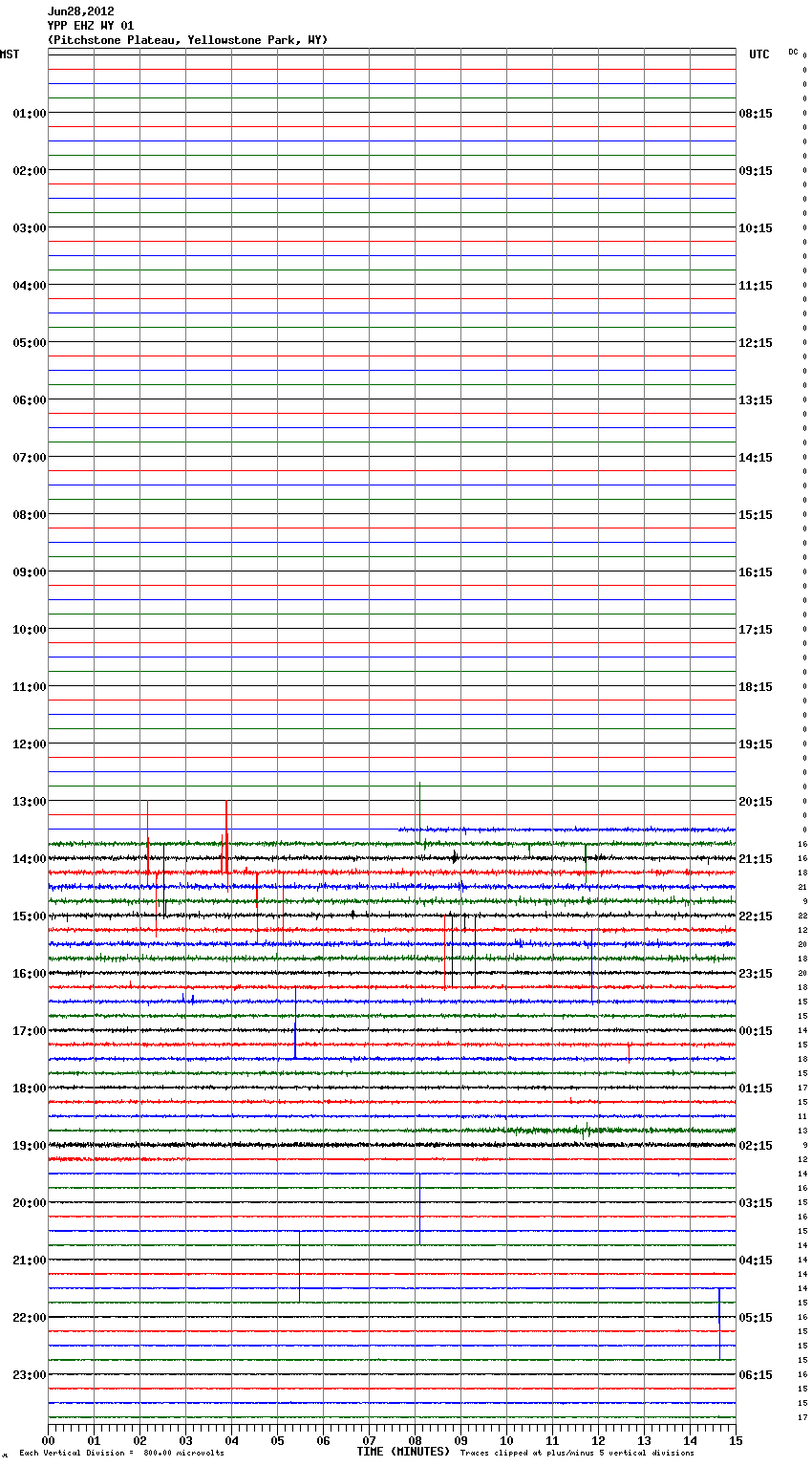Screen dimensions: 812x1466
Task: Pick the 13:15 UTC time label
Action: [756, 400]
